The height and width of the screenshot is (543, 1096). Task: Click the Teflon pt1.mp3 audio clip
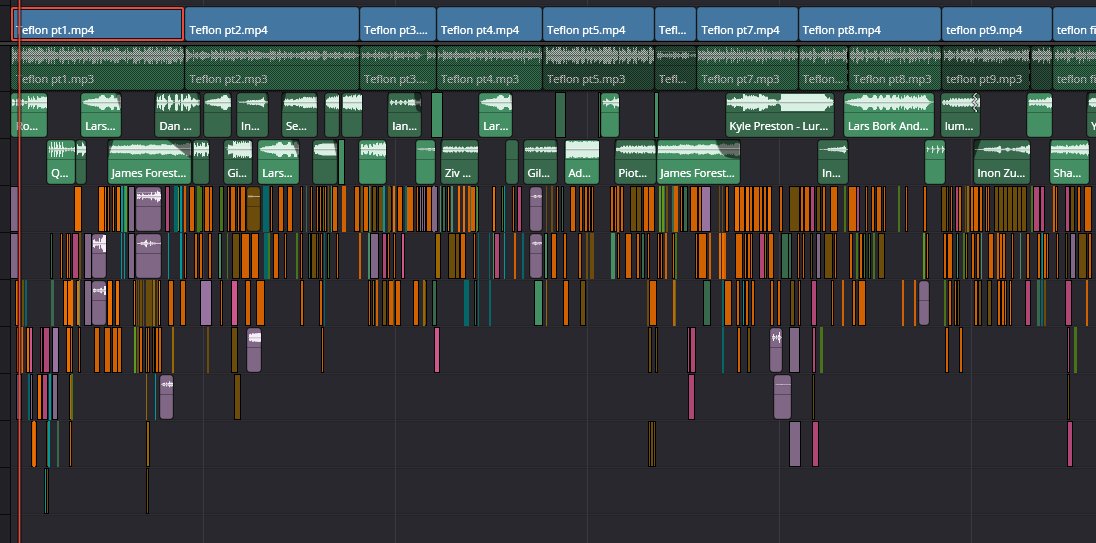(98, 68)
